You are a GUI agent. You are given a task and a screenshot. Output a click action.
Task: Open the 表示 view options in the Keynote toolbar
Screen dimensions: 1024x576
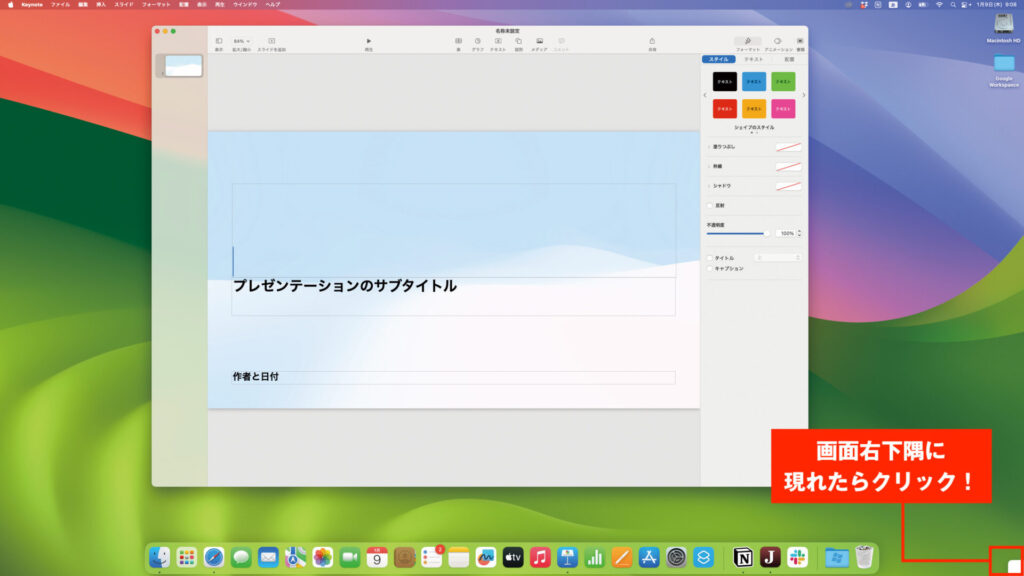tap(219, 44)
